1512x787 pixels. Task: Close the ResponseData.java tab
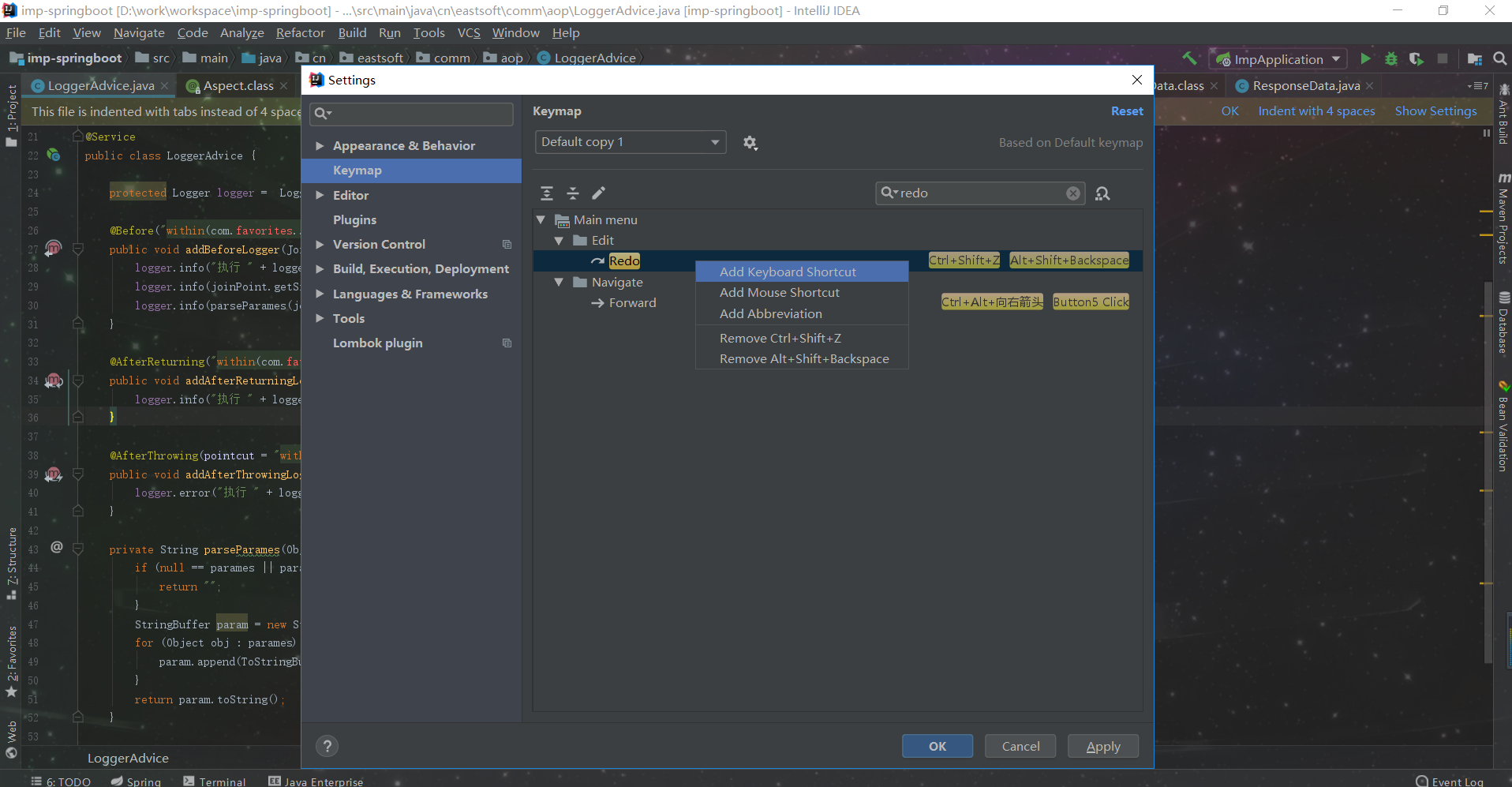click(x=1370, y=86)
